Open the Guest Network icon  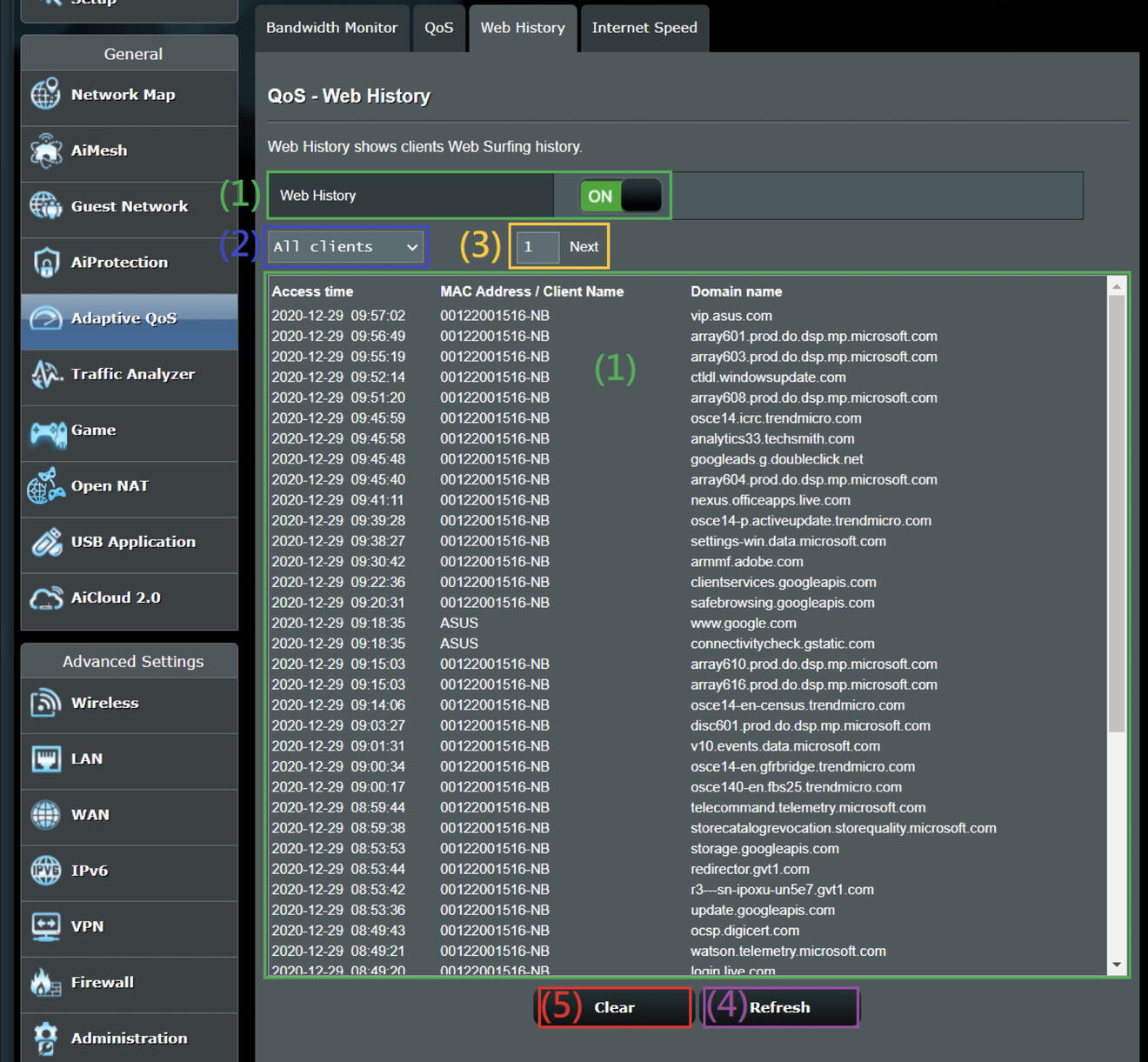46,206
